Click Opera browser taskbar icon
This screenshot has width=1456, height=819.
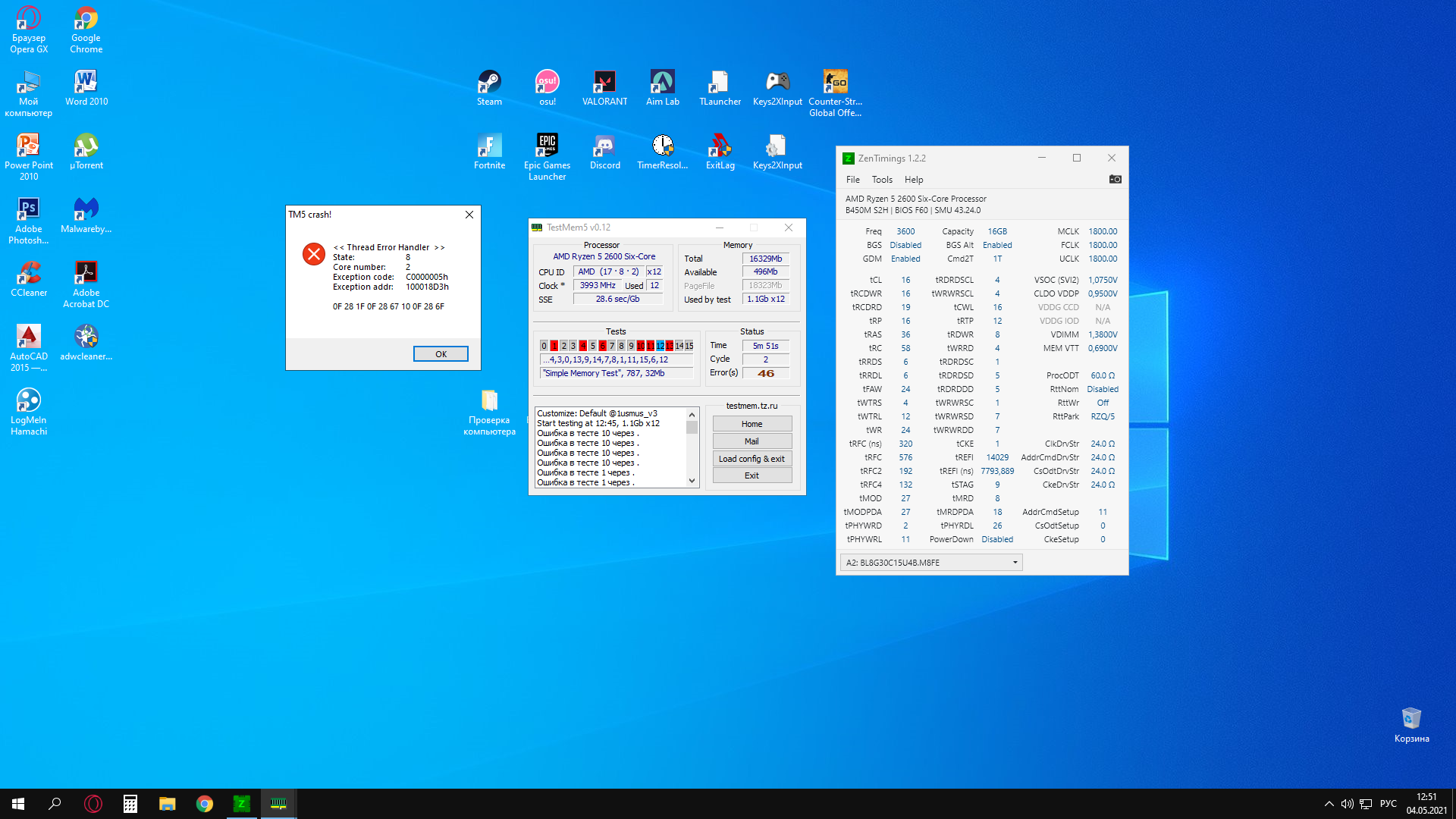coord(93,804)
